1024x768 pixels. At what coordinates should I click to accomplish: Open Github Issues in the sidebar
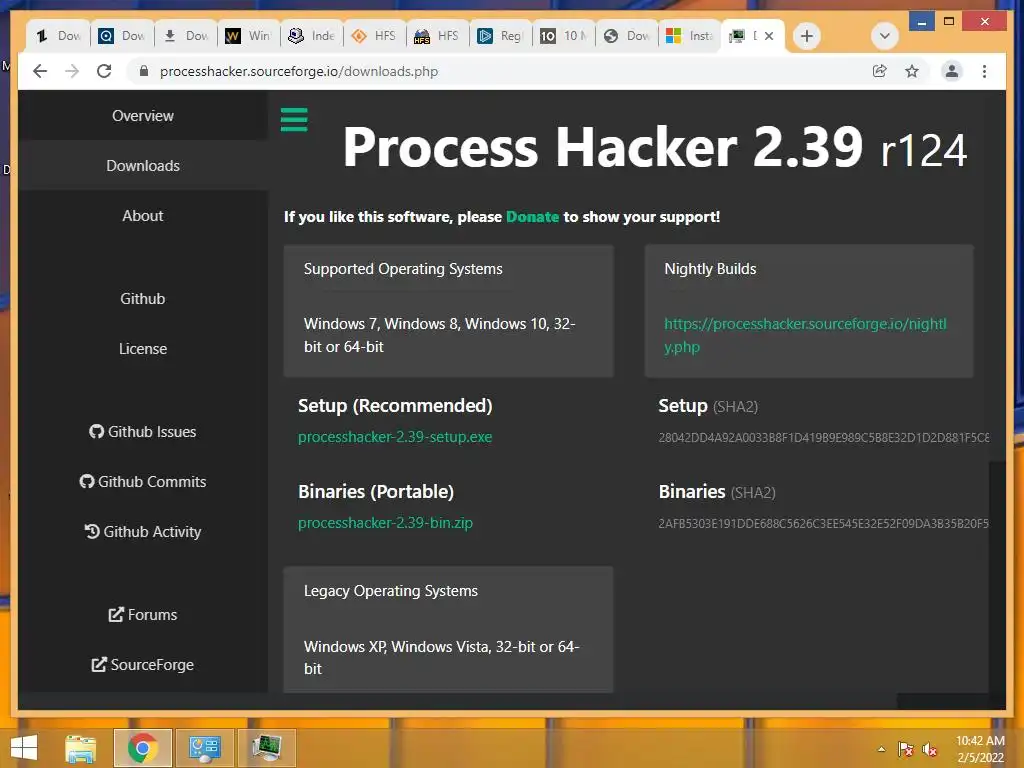click(143, 432)
